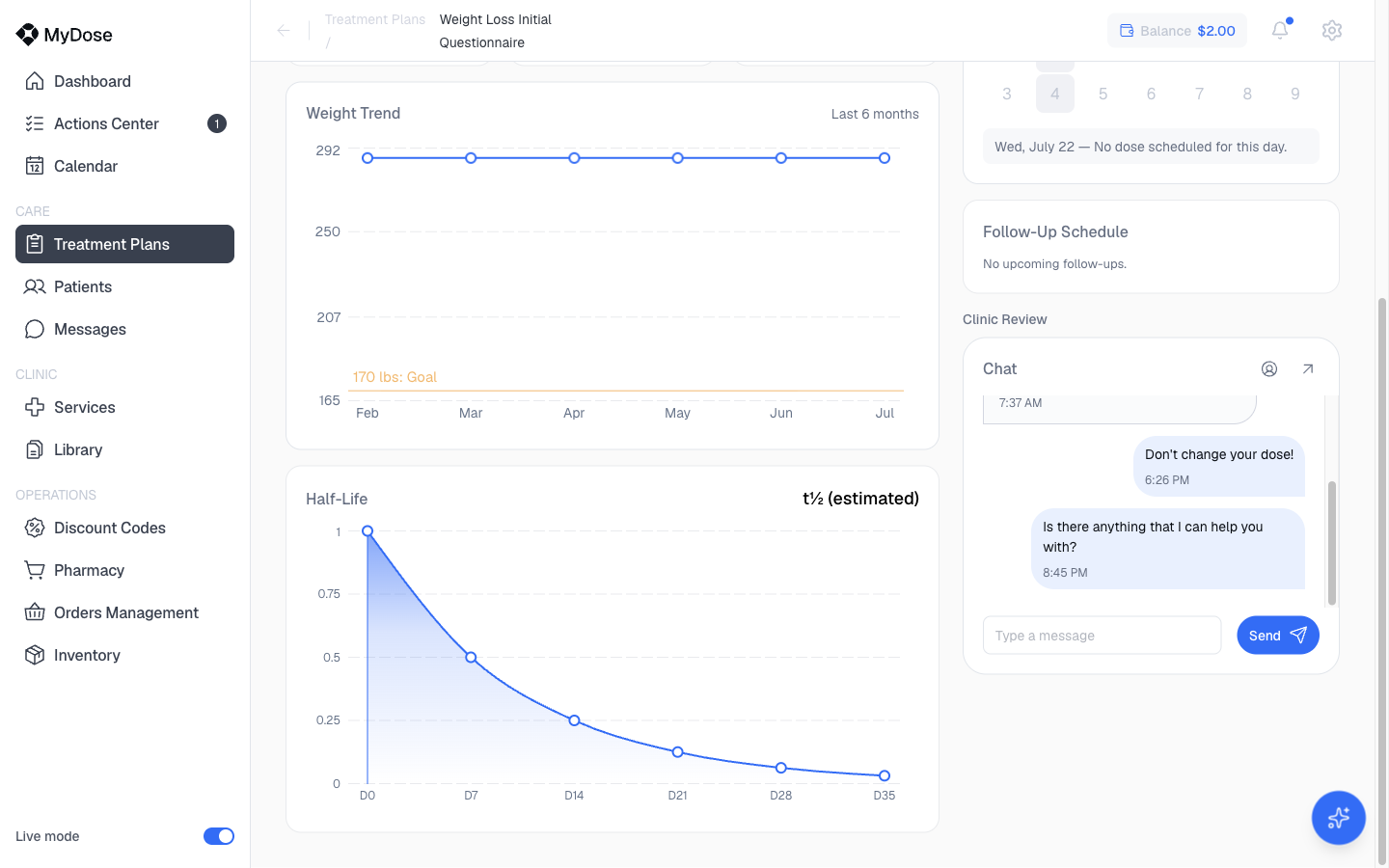1389x868 pixels.
Task: Open the AI sparkle assistant button
Action: coord(1338,818)
